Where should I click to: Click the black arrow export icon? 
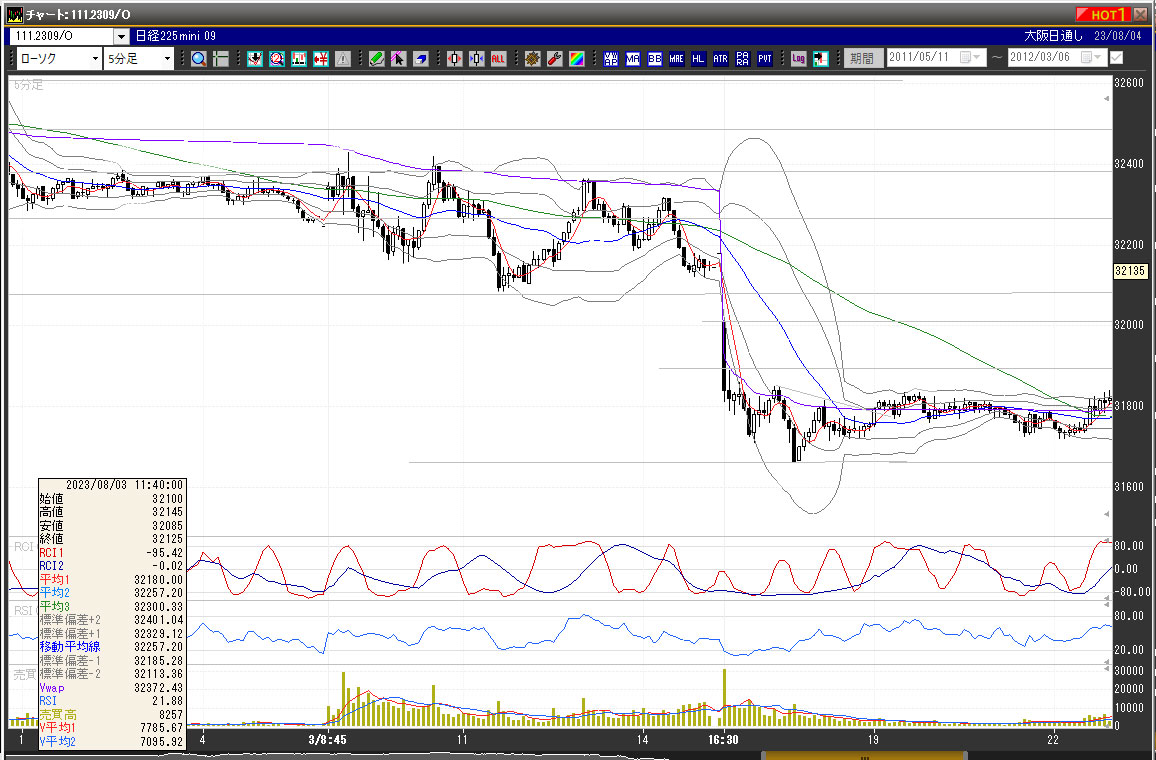(x=821, y=59)
